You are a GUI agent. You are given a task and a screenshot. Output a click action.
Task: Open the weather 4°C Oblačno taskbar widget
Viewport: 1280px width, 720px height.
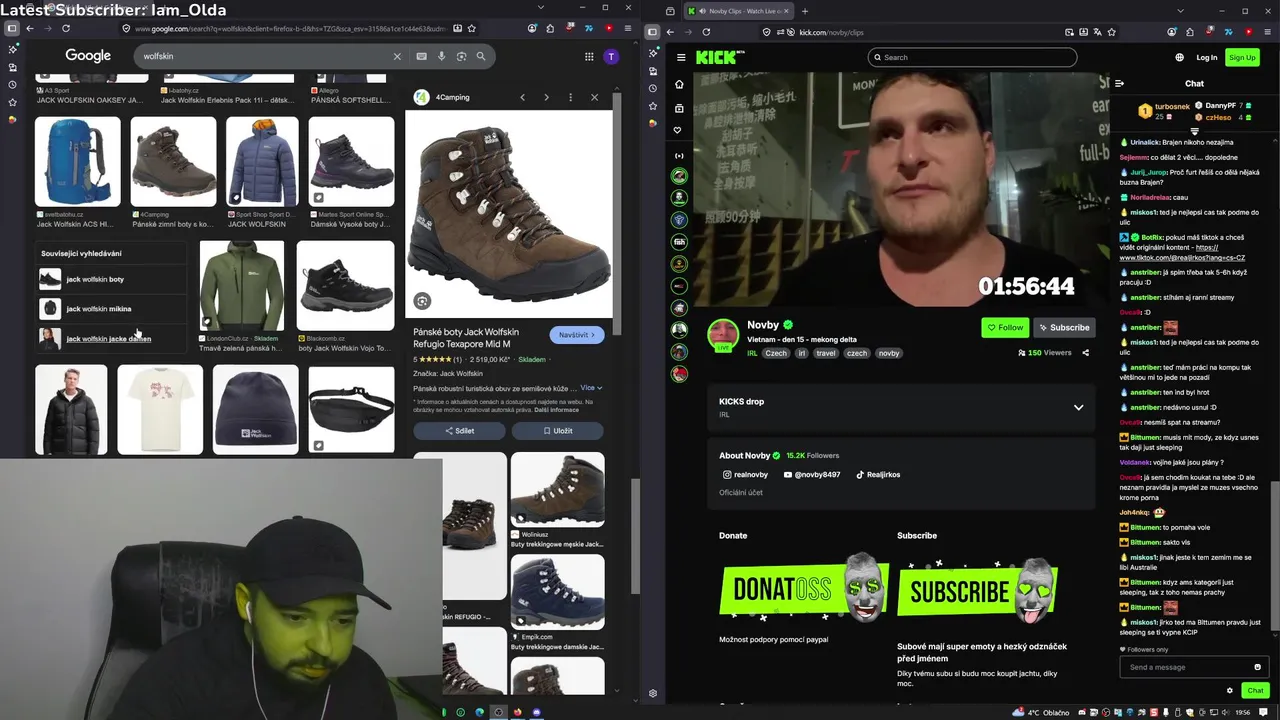point(1042,712)
